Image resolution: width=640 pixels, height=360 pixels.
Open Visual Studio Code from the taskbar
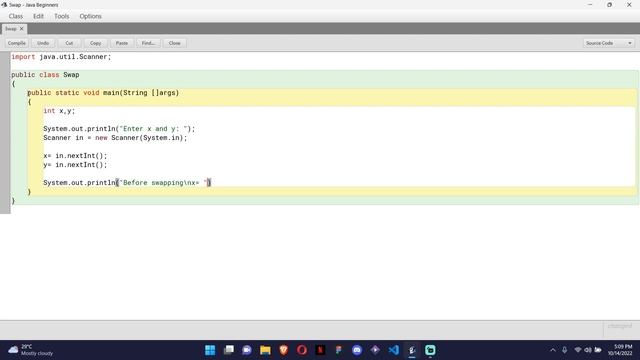point(393,350)
